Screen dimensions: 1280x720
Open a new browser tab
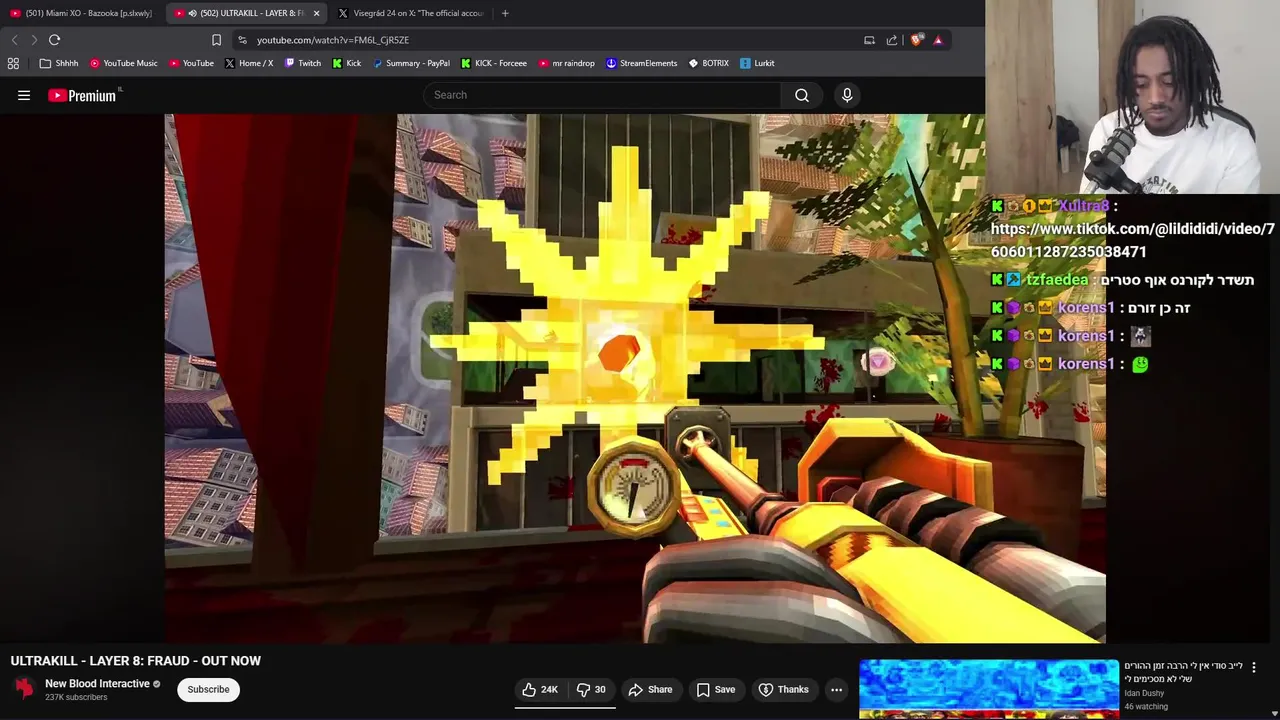(x=505, y=13)
